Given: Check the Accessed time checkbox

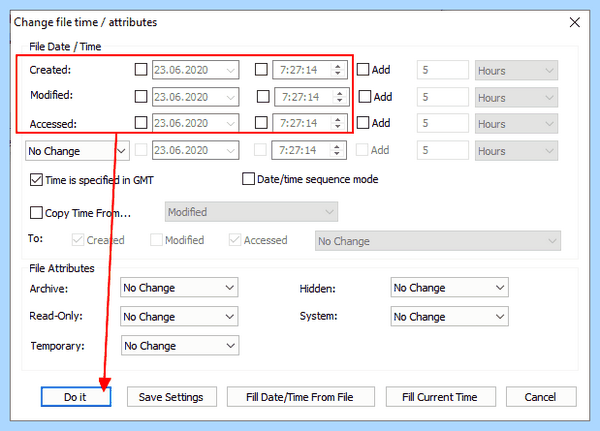Looking at the screenshot, I should click(x=261, y=123).
